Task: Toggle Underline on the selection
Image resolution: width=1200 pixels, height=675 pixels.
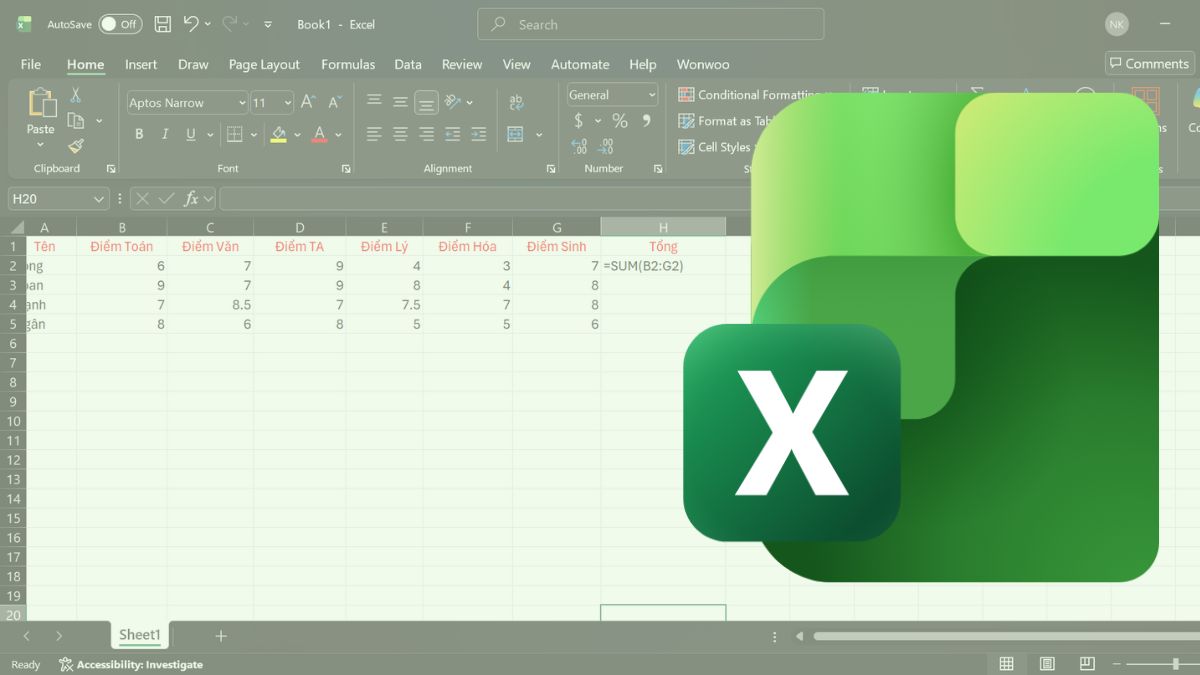Action: coord(189,134)
